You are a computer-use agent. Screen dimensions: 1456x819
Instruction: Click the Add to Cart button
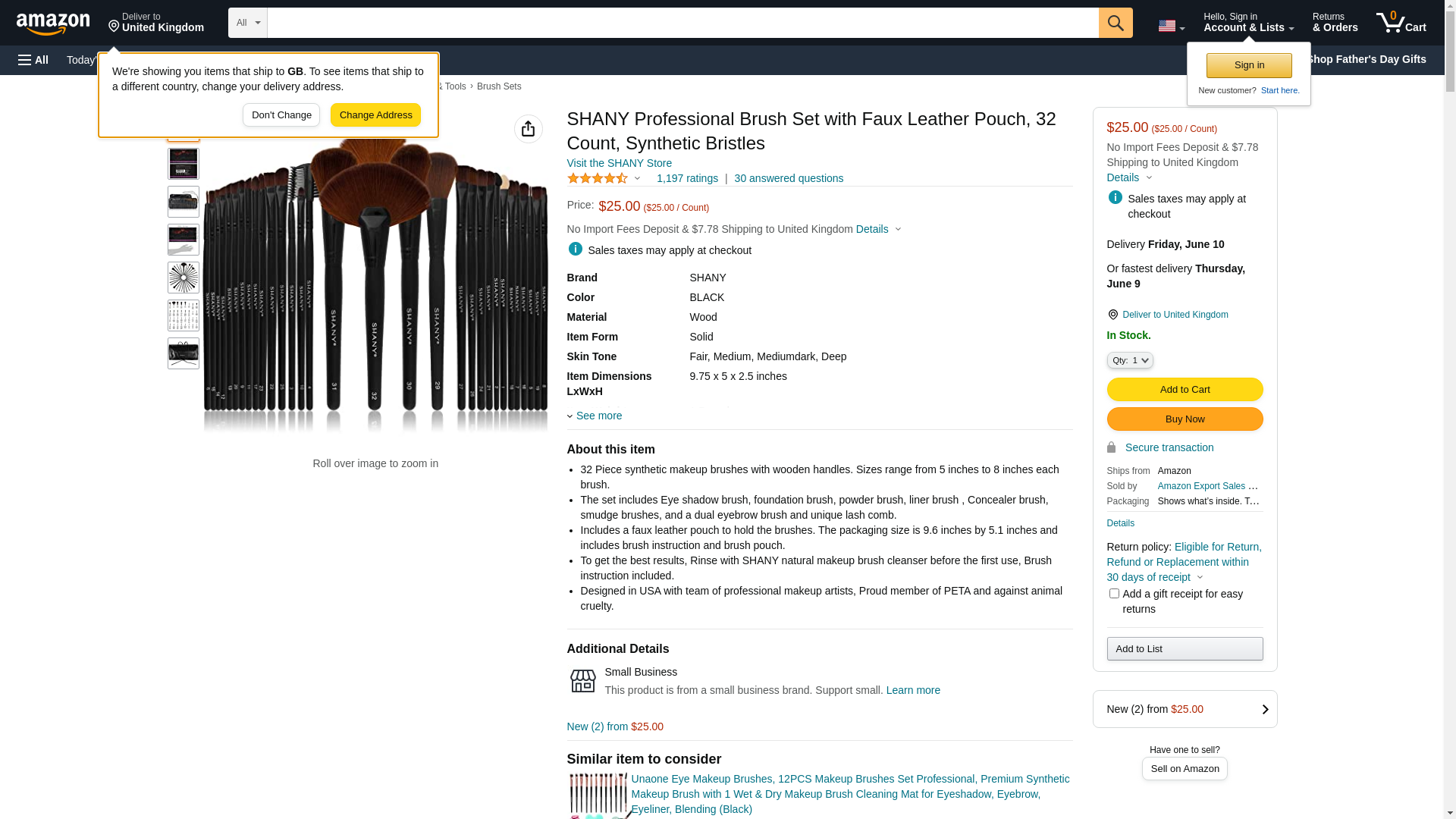tap(1185, 390)
